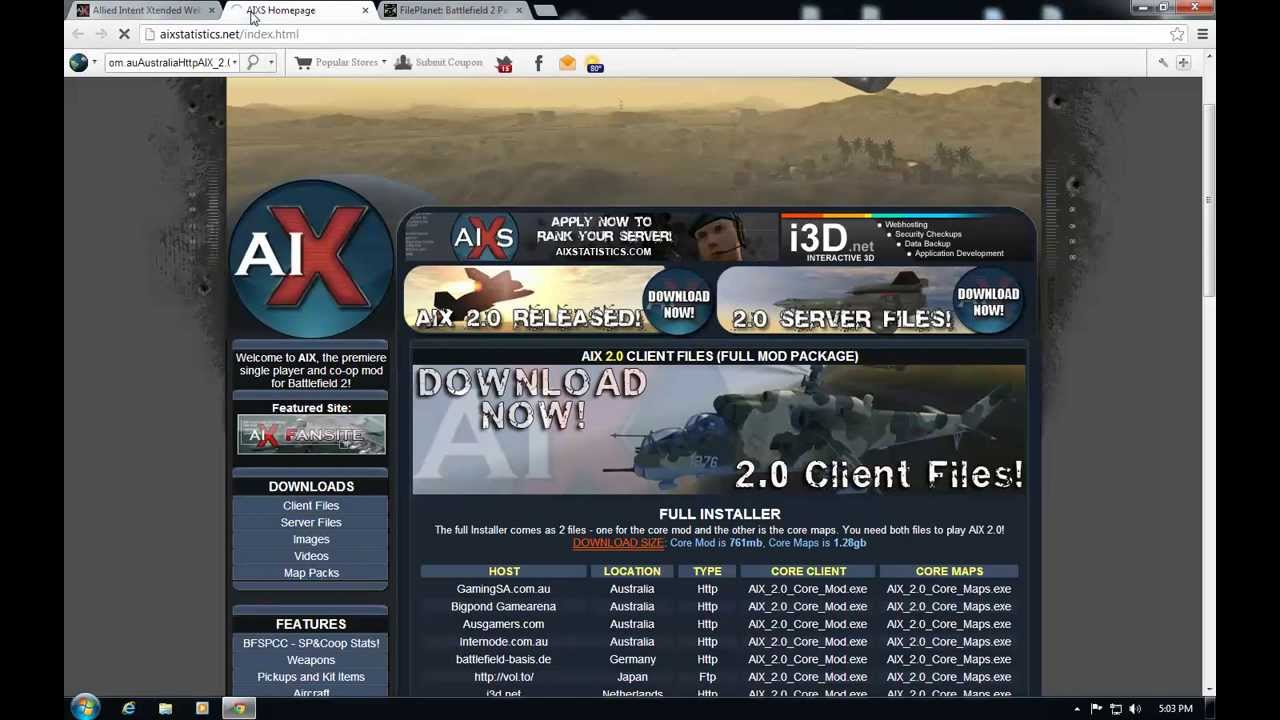Download AIX_2.0_Core_Mod.exe from battlefield-basis.de
The image size is (1280, 720).
[x=807, y=659]
